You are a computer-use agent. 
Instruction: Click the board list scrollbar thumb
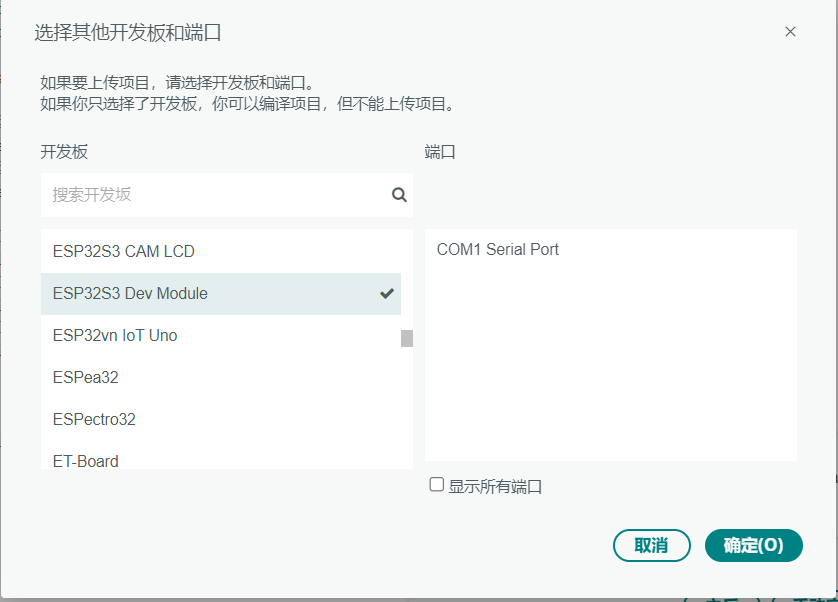407,338
